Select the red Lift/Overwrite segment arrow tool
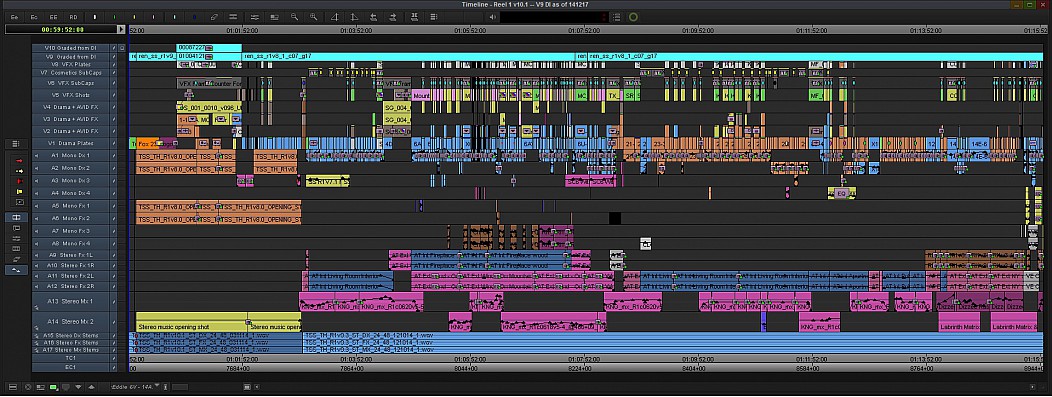This screenshot has height=397, width=1052. coord(19,161)
